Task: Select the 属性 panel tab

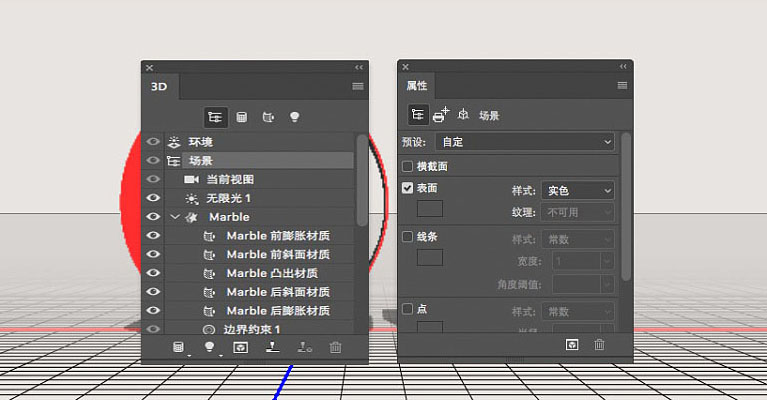Action: tap(417, 86)
